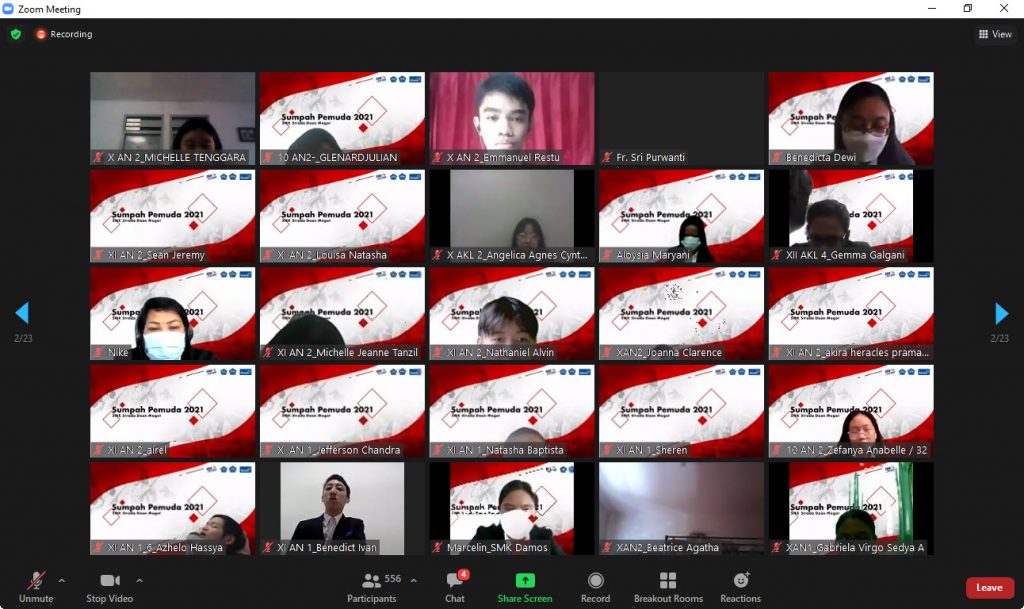This screenshot has width=1024, height=609.
Task: Select Emmanuel Restu's video tile
Action: click(x=511, y=118)
